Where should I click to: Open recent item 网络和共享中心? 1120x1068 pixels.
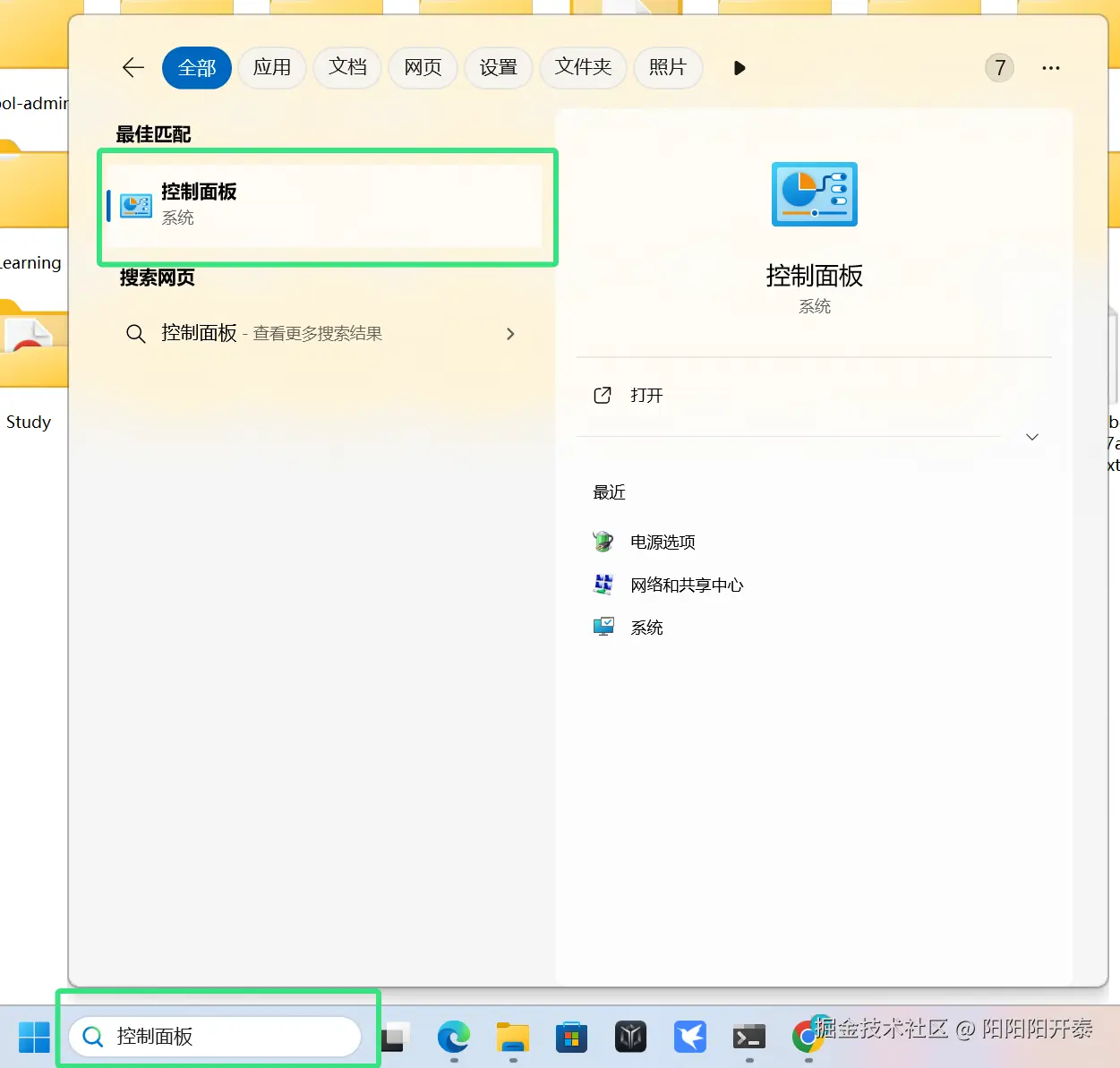(x=687, y=585)
